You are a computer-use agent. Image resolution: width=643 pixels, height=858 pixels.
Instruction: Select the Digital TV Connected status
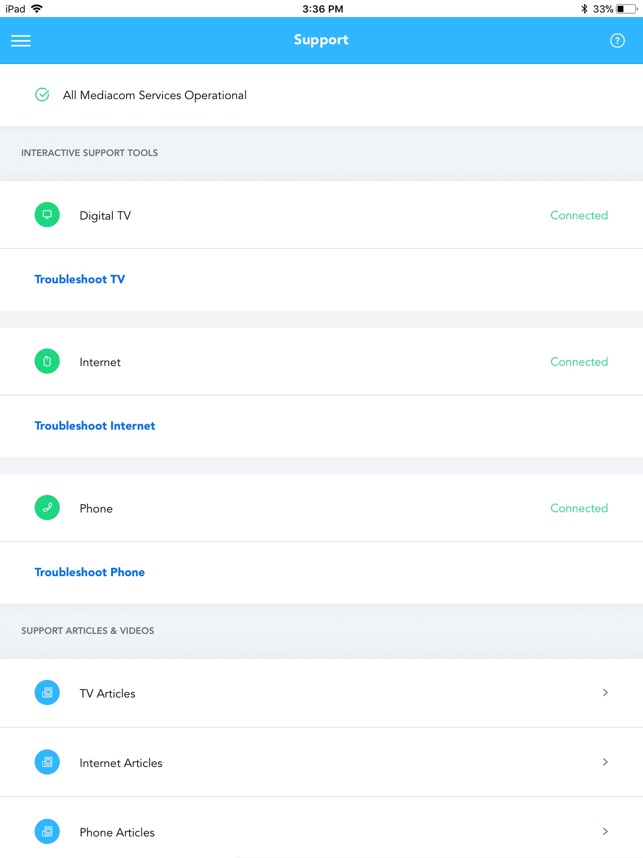coord(579,216)
